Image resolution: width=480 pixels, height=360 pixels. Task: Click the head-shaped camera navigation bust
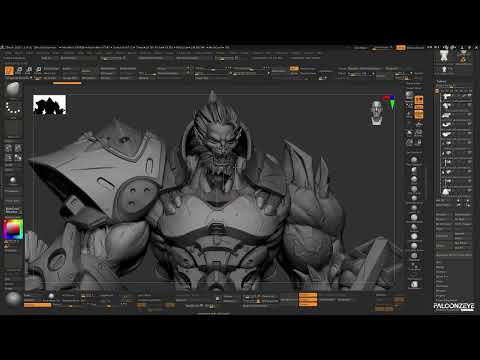[x=377, y=113]
